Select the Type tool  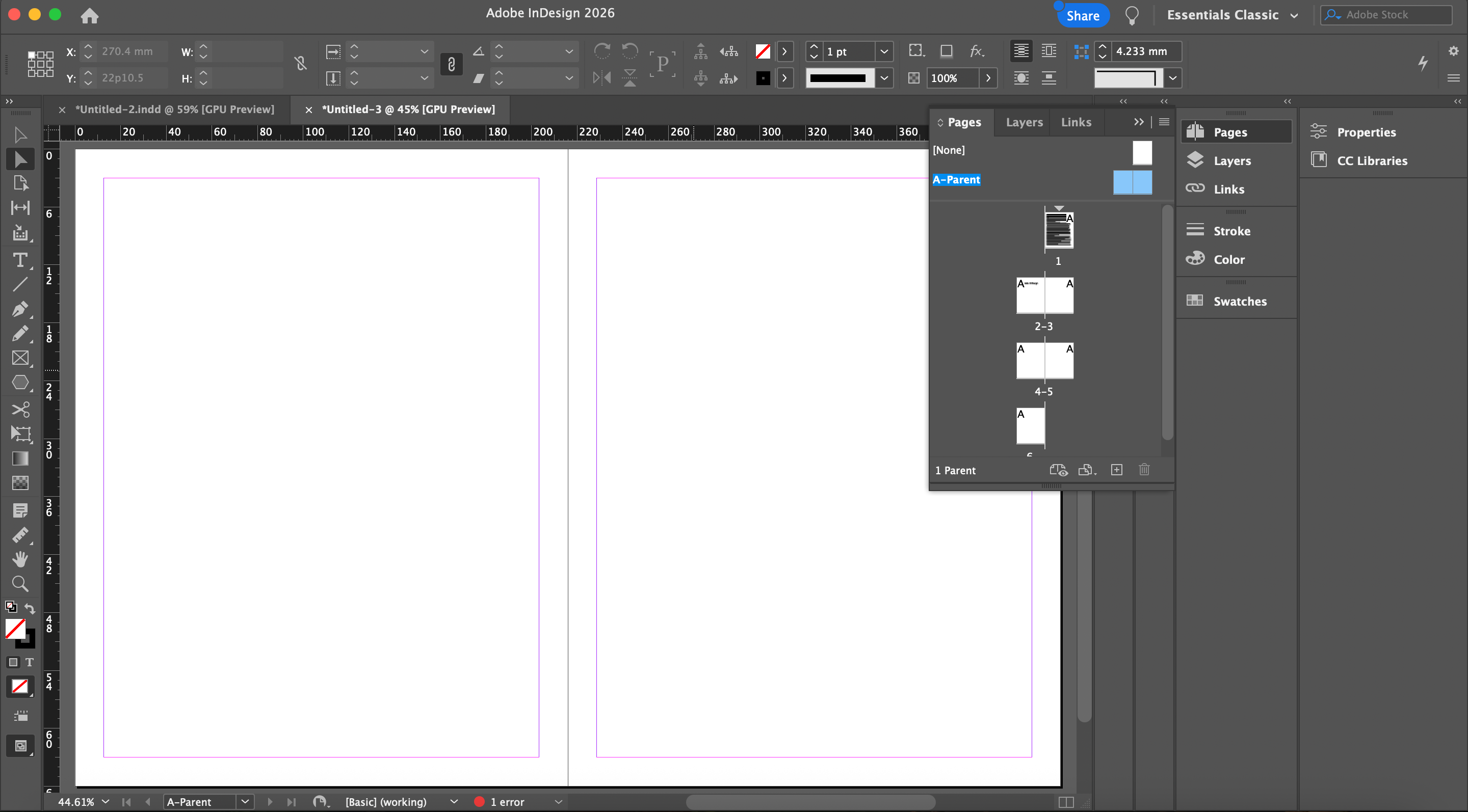tap(20, 260)
